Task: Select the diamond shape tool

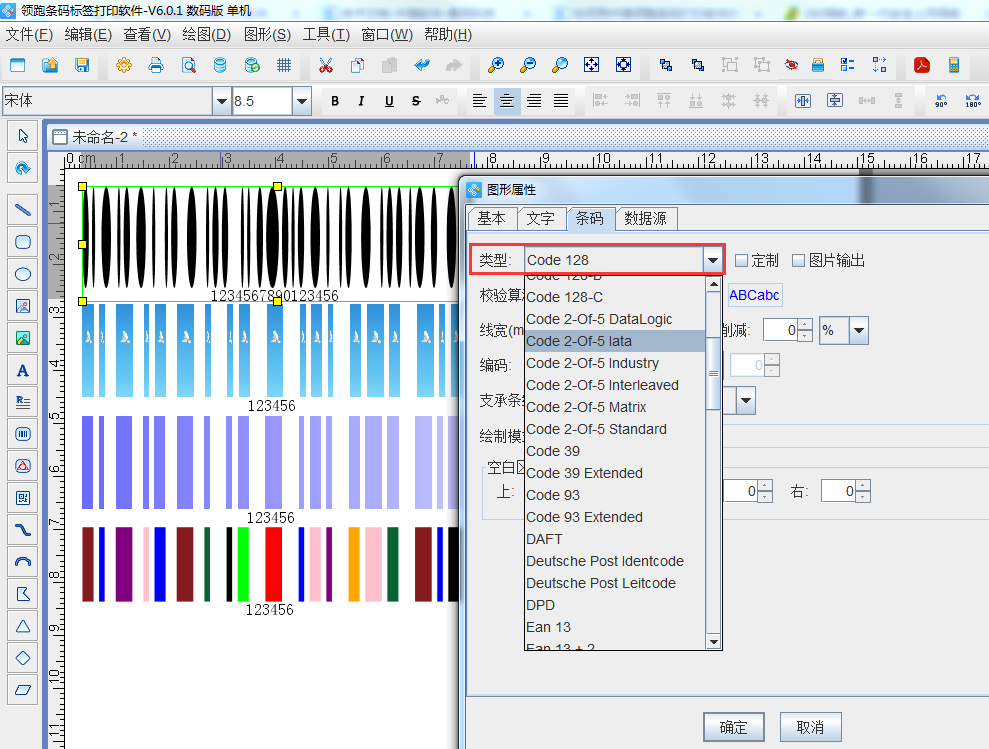Action: tap(23, 658)
